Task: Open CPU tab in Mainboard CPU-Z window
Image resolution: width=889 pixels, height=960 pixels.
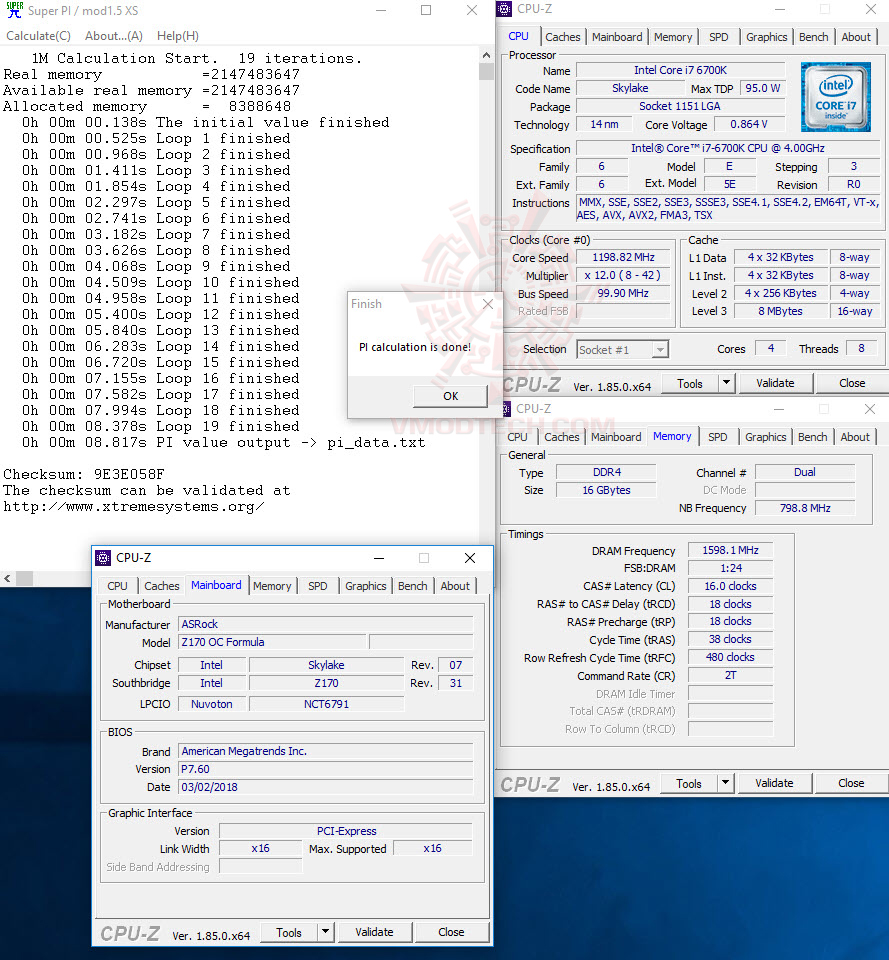Action: click(x=117, y=586)
